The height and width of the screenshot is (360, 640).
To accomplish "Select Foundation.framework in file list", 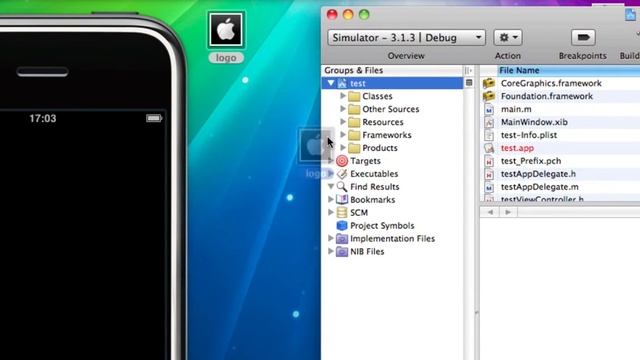I will 547,96.
